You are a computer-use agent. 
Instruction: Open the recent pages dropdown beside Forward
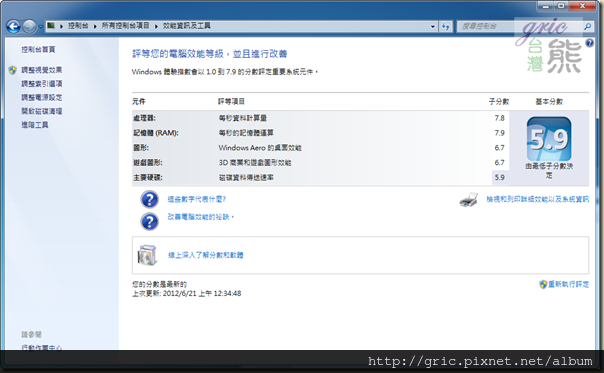(x=40, y=27)
